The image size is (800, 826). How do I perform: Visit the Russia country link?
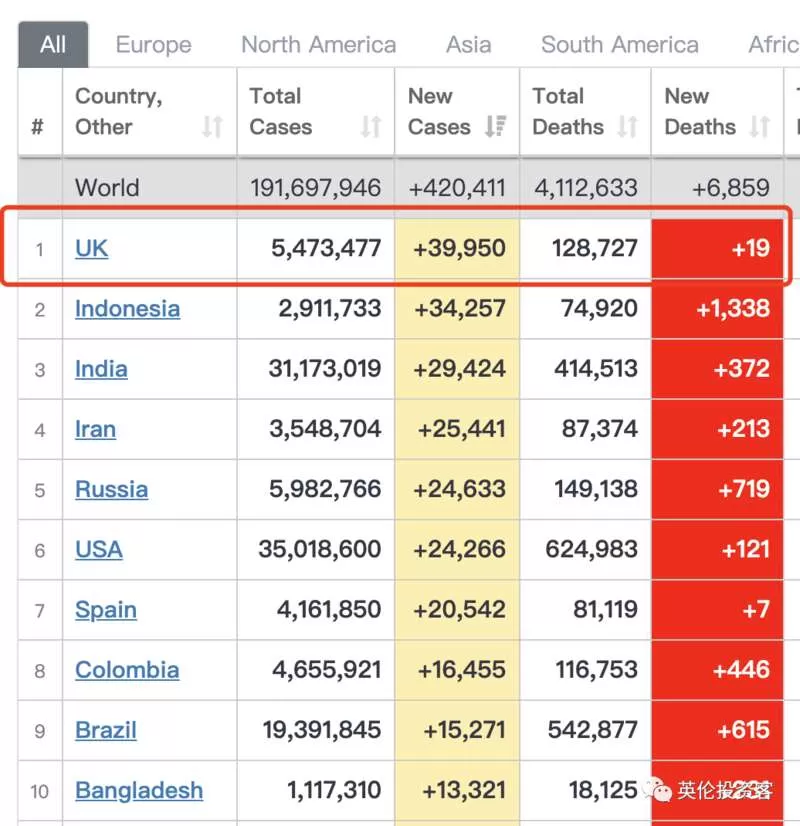[x=111, y=489]
